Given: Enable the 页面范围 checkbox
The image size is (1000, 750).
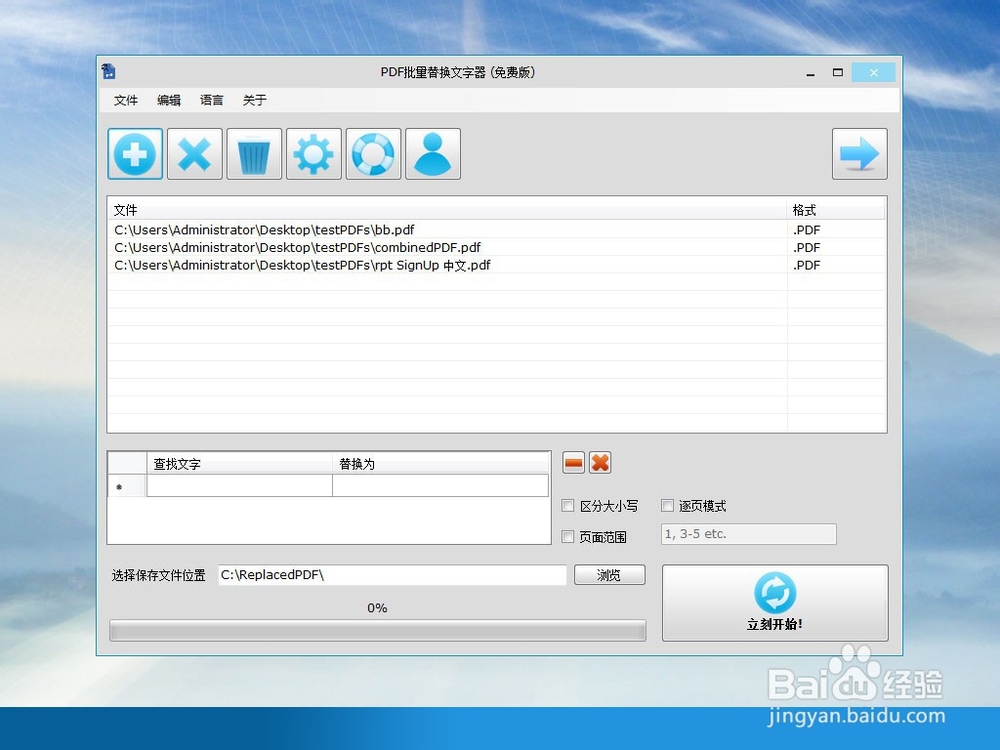Looking at the screenshot, I should [569, 537].
